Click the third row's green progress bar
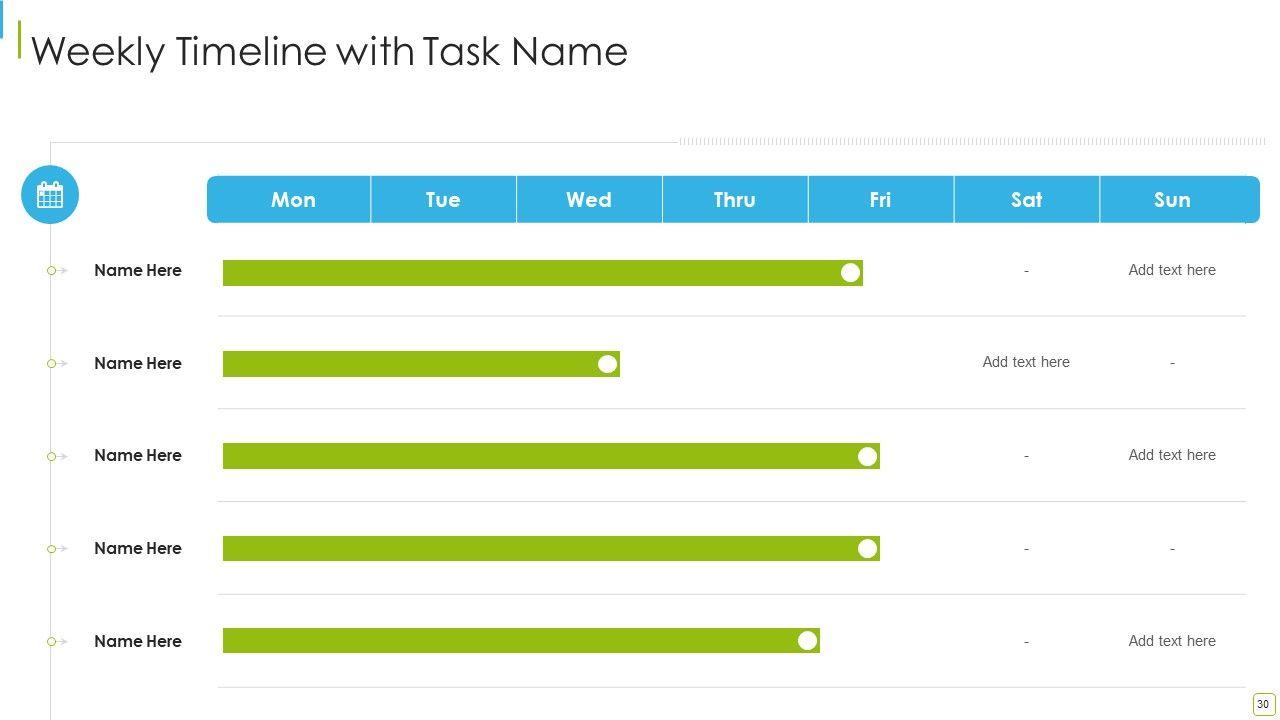The width and height of the screenshot is (1280, 720). (x=540, y=456)
